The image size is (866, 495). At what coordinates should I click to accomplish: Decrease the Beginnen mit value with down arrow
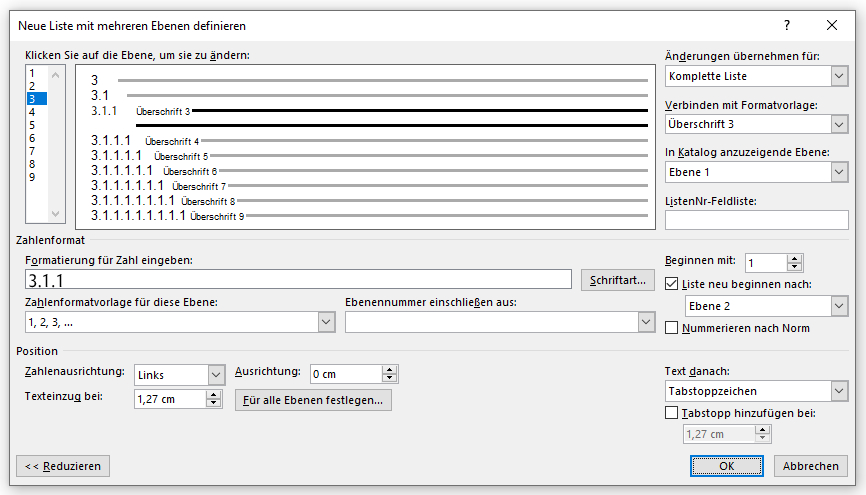[794, 267]
